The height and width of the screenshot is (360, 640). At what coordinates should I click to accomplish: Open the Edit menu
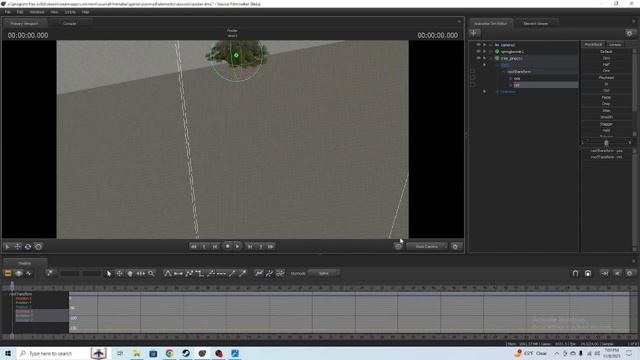tap(20, 12)
